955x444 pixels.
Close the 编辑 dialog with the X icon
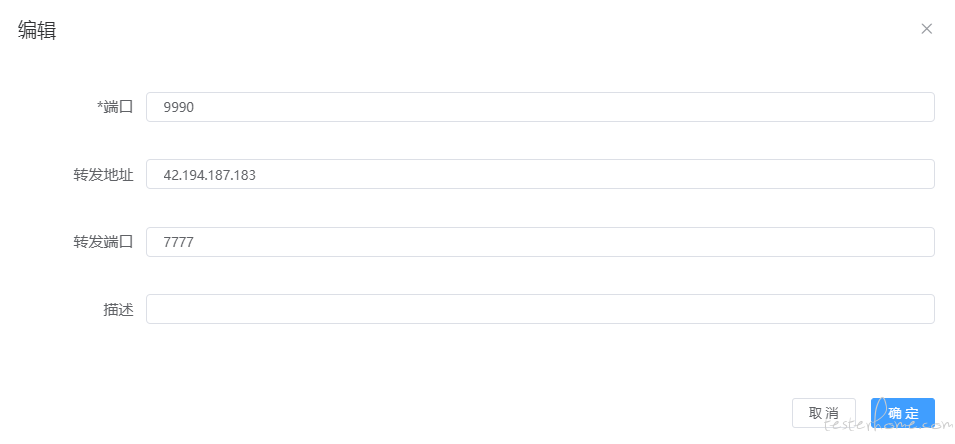coord(926,29)
